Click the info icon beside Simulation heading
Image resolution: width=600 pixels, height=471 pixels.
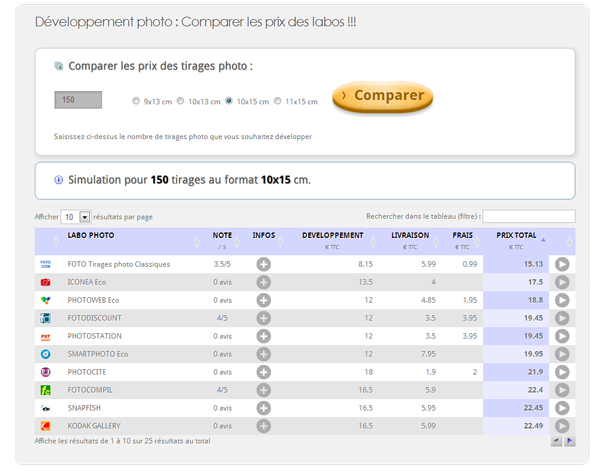point(59,180)
